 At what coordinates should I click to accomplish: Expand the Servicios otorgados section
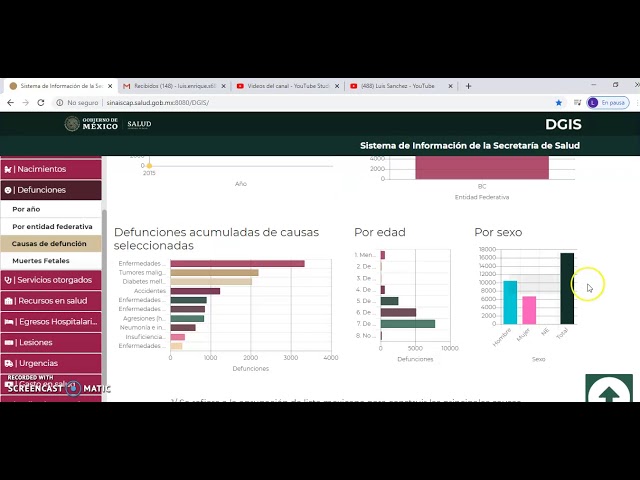click(50, 280)
